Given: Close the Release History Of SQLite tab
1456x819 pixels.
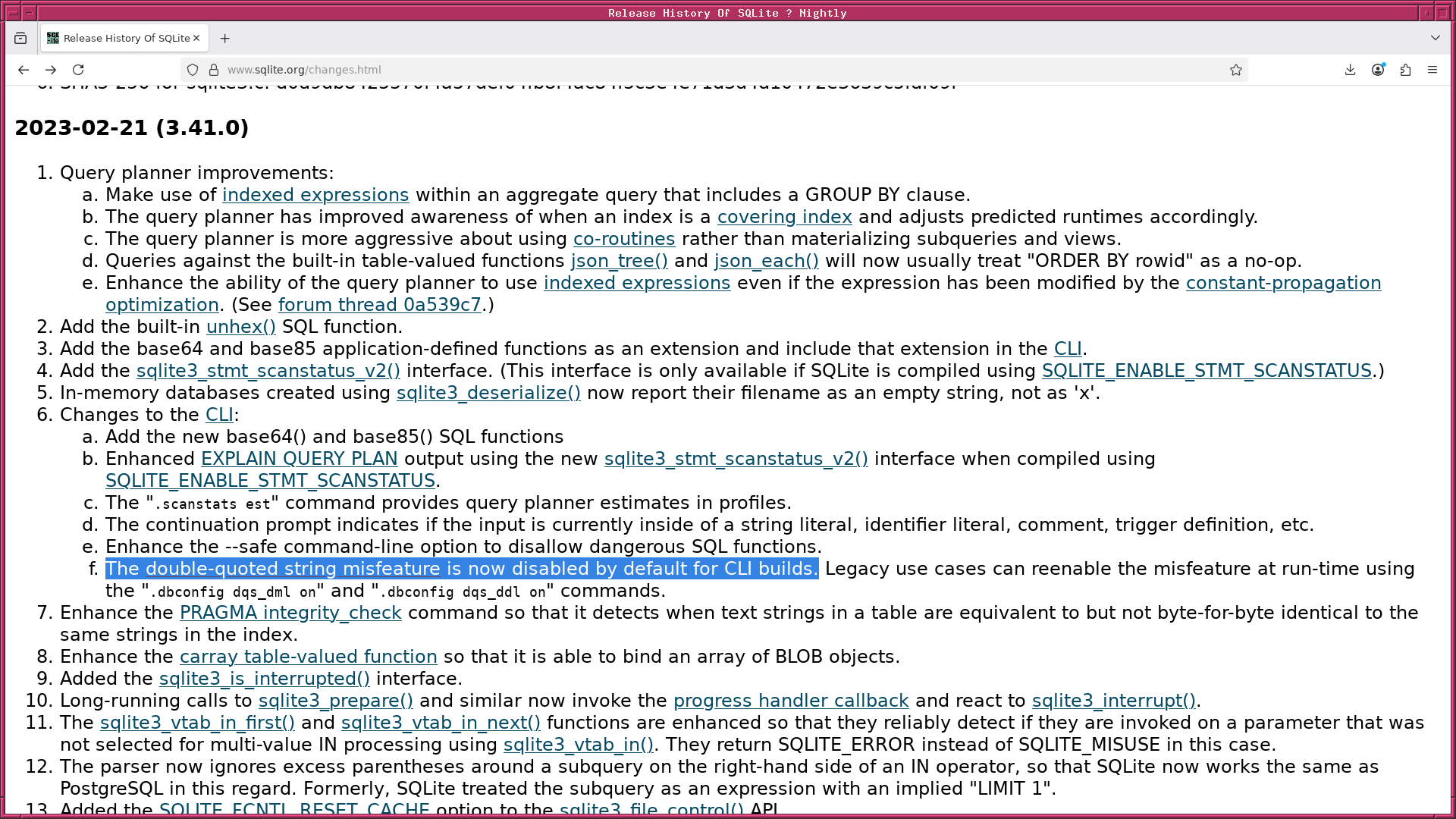Looking at the screenshot, I should click(196, 37).
